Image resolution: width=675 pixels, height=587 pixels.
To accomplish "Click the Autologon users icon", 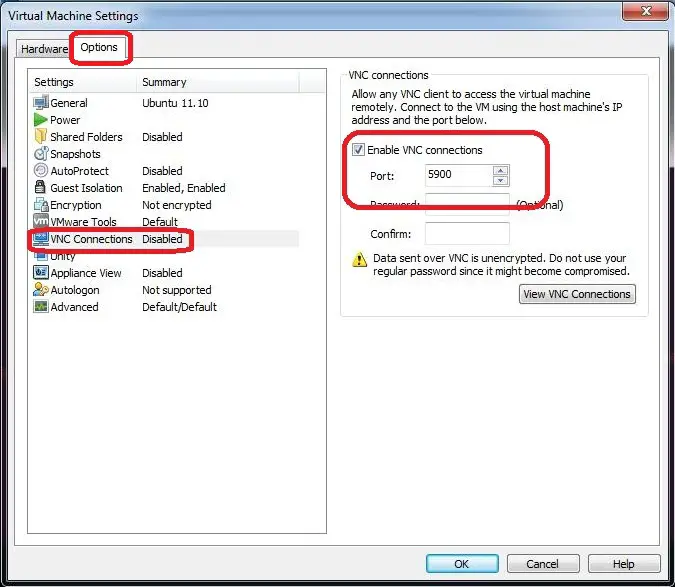I will click(41, 290).
